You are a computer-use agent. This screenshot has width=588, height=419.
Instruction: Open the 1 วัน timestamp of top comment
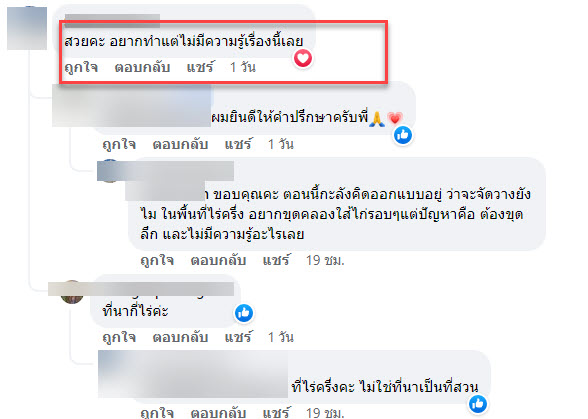[243, 68]
